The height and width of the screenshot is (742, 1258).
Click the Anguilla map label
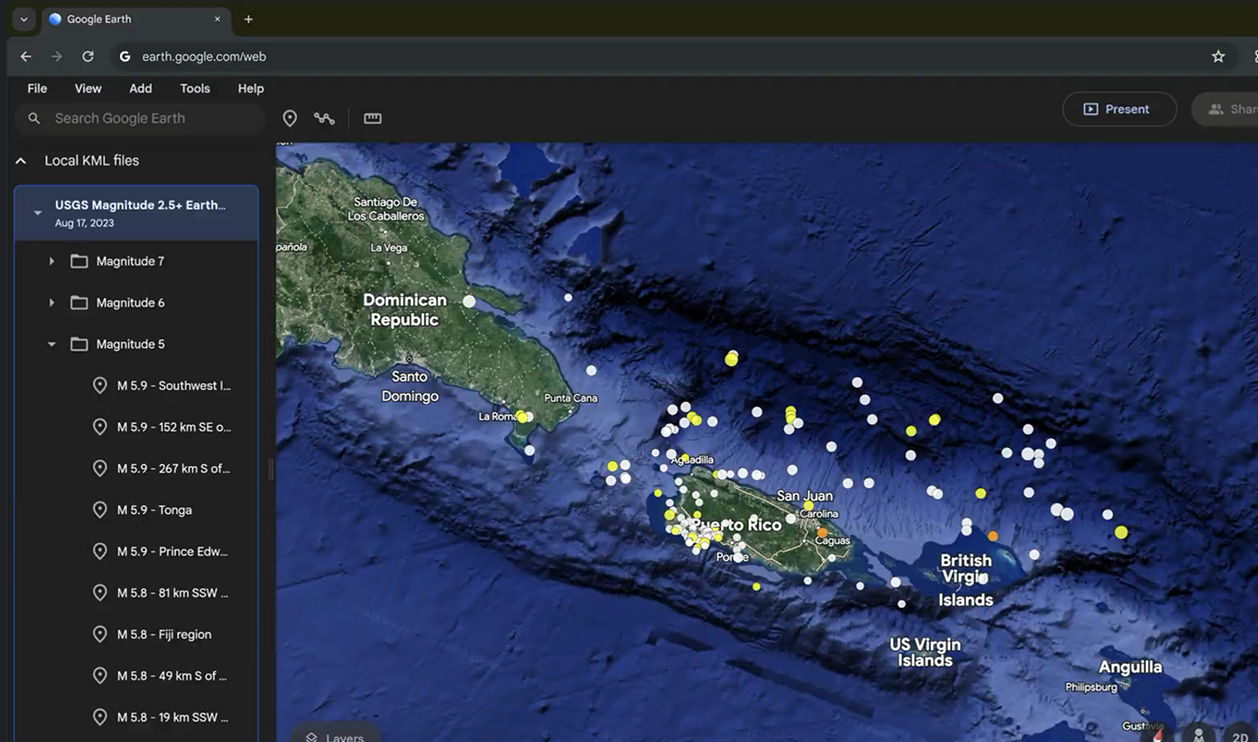click(1130, 667)
